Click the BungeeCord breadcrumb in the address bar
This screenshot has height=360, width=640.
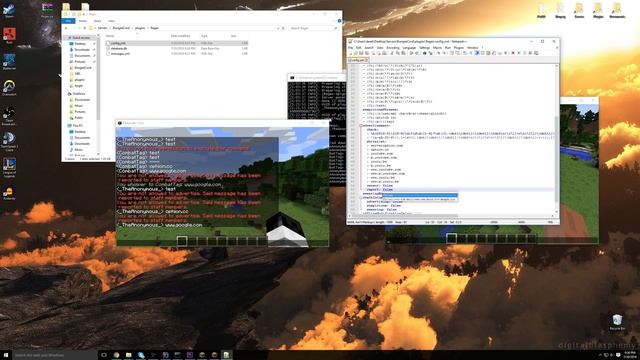click(121, 28)
